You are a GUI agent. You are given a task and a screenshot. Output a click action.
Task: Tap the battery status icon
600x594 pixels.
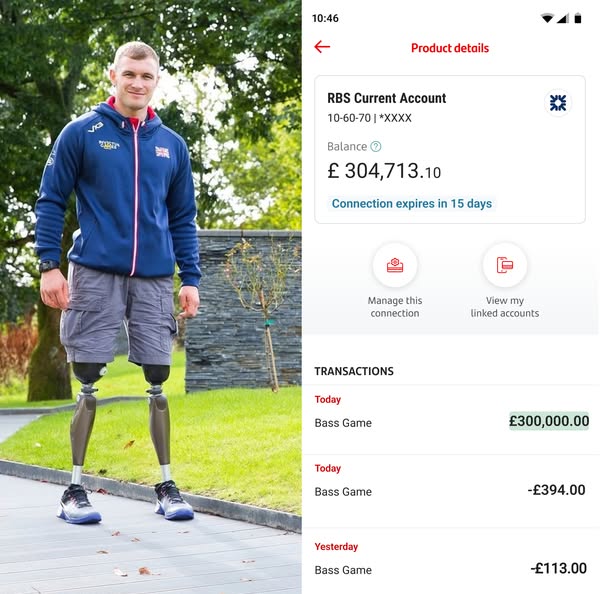pos(578,18)
